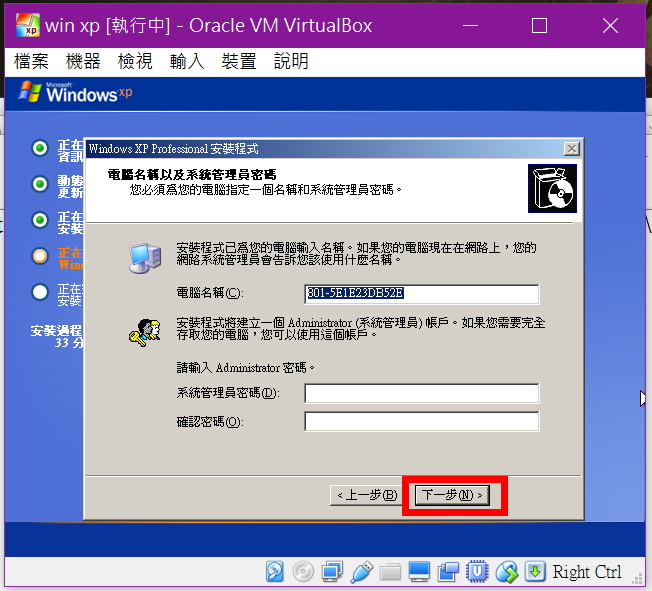The image size is (652, 591).
Task: Click the resize grip at status bar corner
Action: coord(637,579)
